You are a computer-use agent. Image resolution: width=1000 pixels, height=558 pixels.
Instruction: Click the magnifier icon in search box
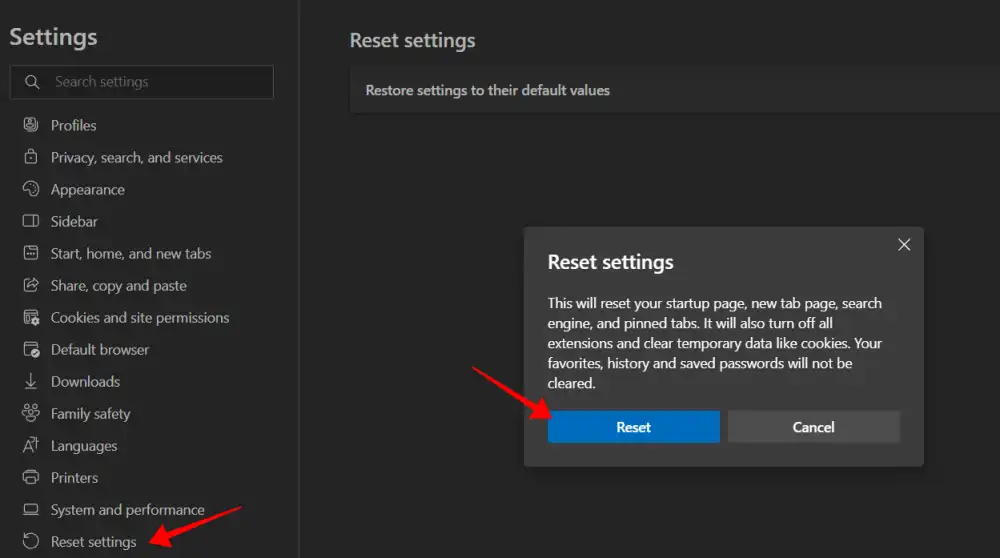[32, 82]
